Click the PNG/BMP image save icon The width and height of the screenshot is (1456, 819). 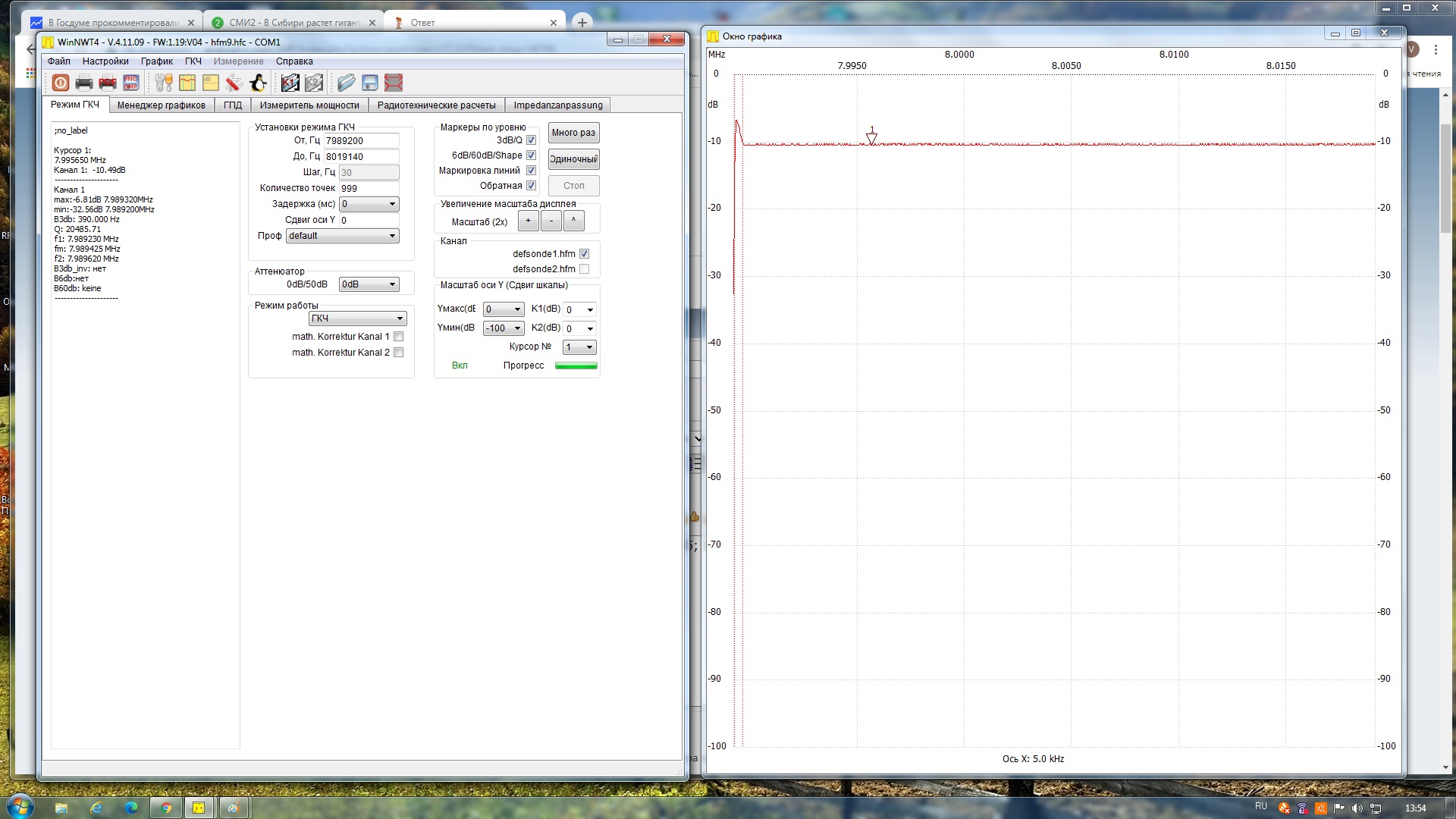click(131, 83)
